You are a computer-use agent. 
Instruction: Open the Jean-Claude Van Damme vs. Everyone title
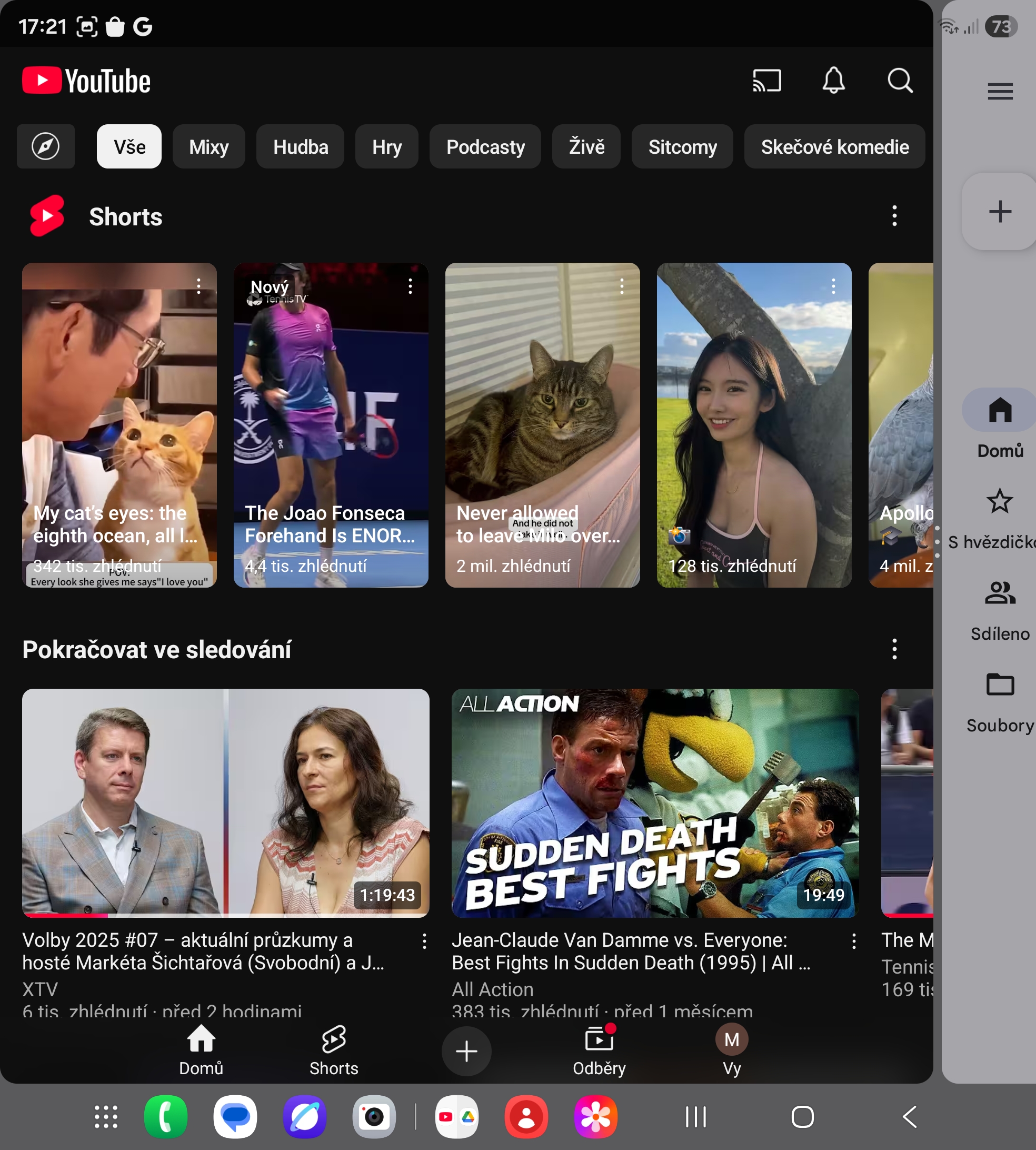click(631, 951)
